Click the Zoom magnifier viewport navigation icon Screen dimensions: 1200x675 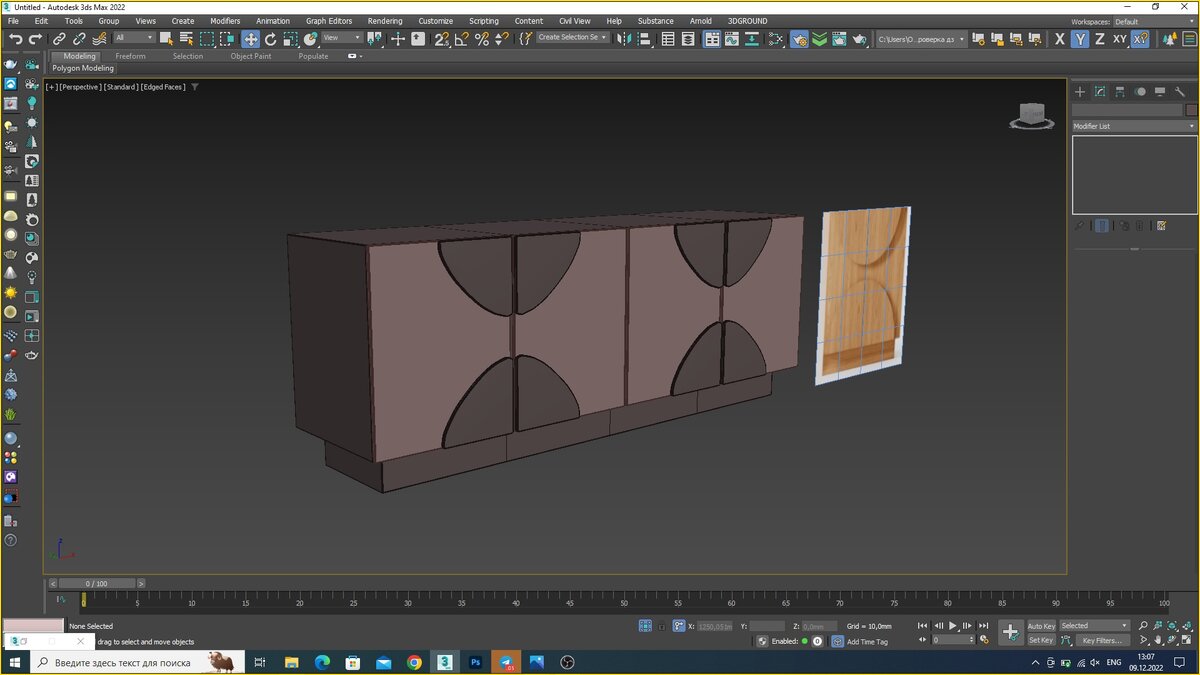point(1144,626)
